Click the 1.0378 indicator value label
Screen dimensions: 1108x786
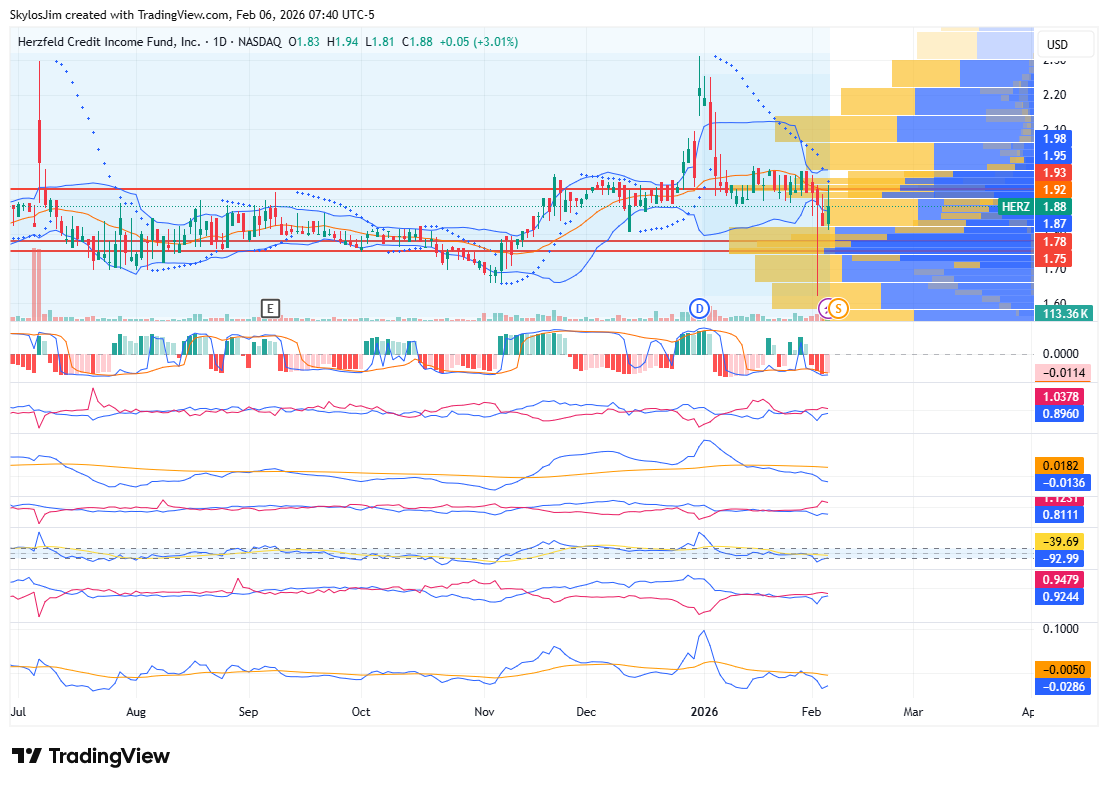click(x=1059, y=397)
